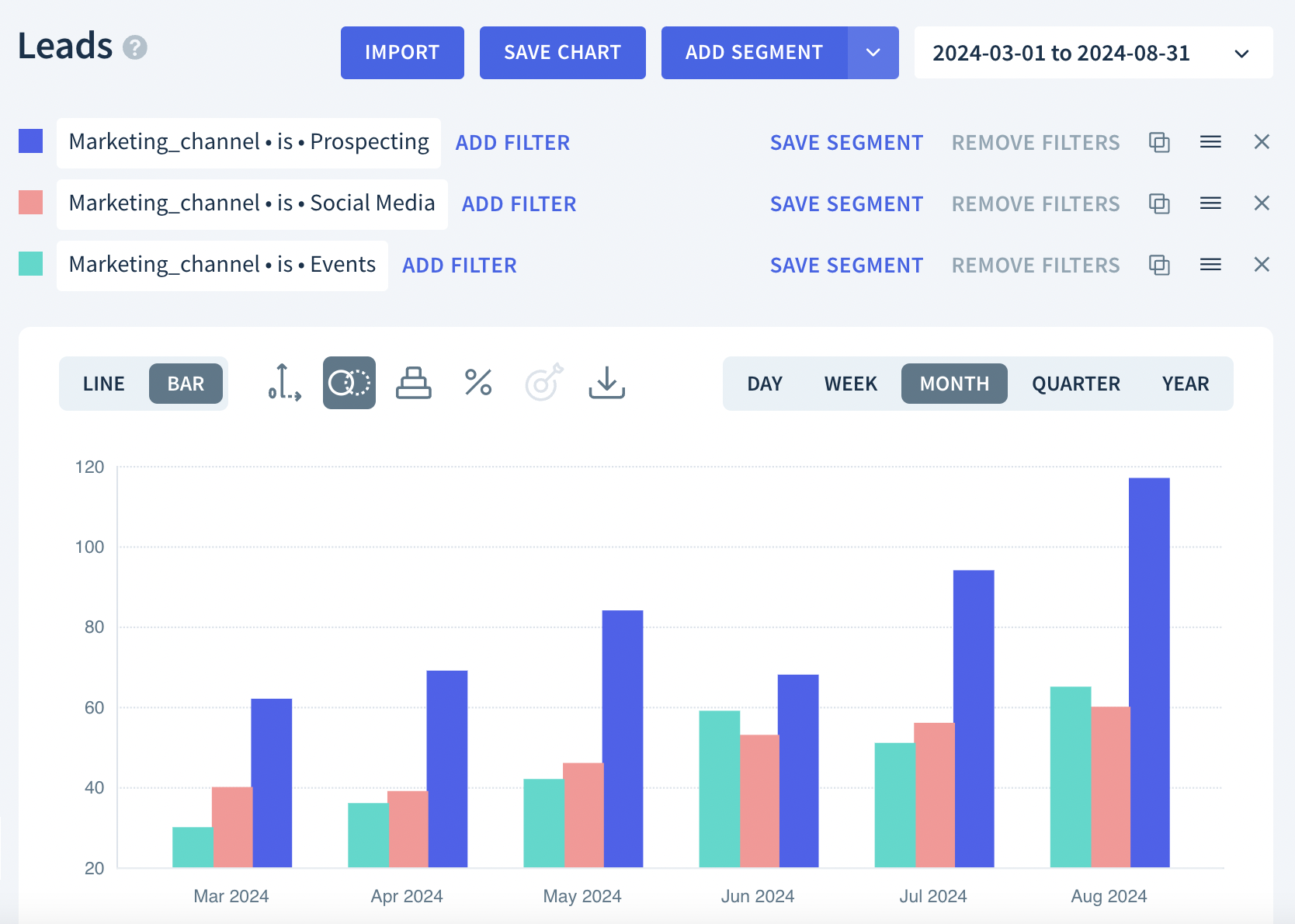Edit the Marketing_channel is Prospecting filter
Viewport: 1295px width, 924px height.
tap(248, 143)
